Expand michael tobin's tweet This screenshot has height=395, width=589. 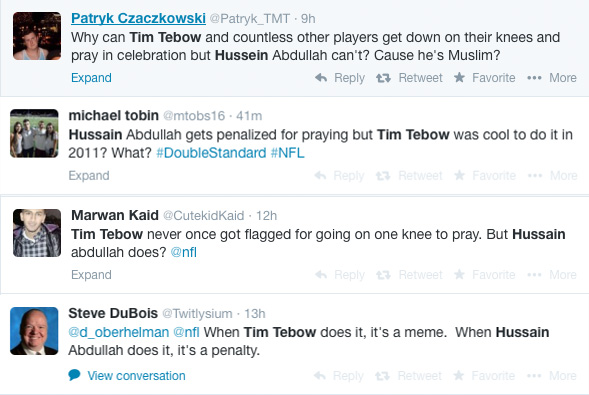tap(89, 175)
